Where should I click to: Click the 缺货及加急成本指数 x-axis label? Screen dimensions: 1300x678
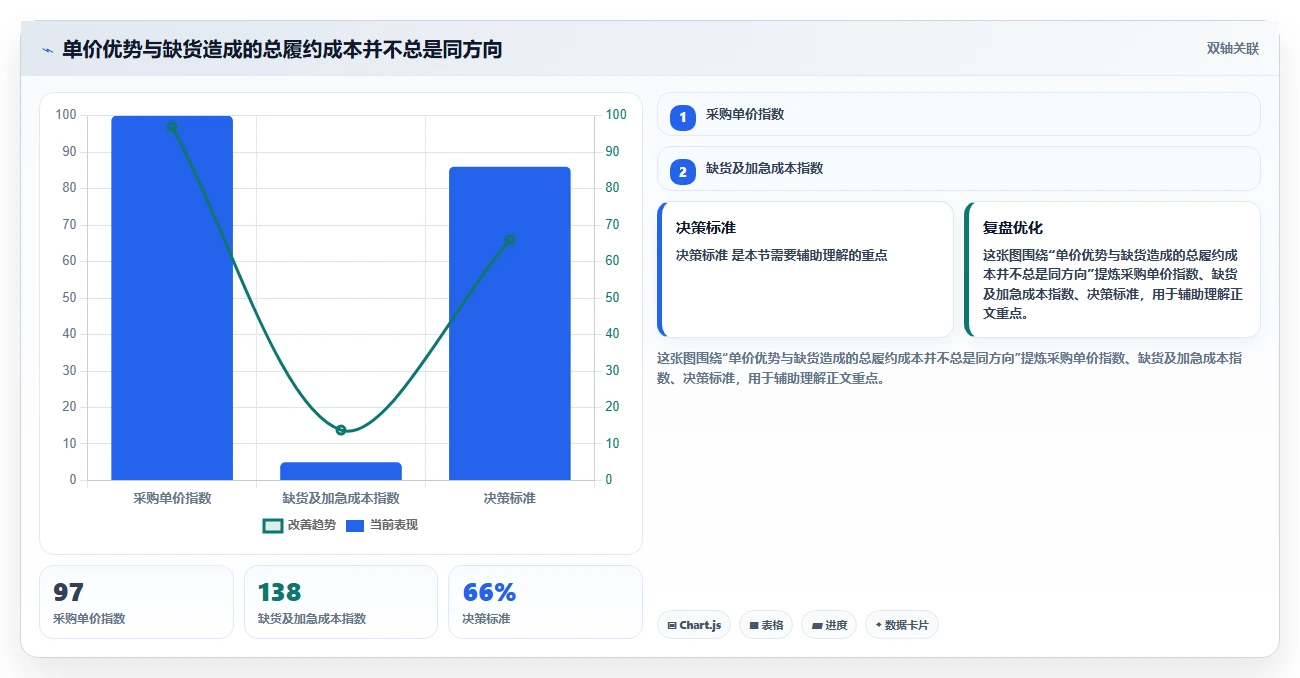pos(341,498)
